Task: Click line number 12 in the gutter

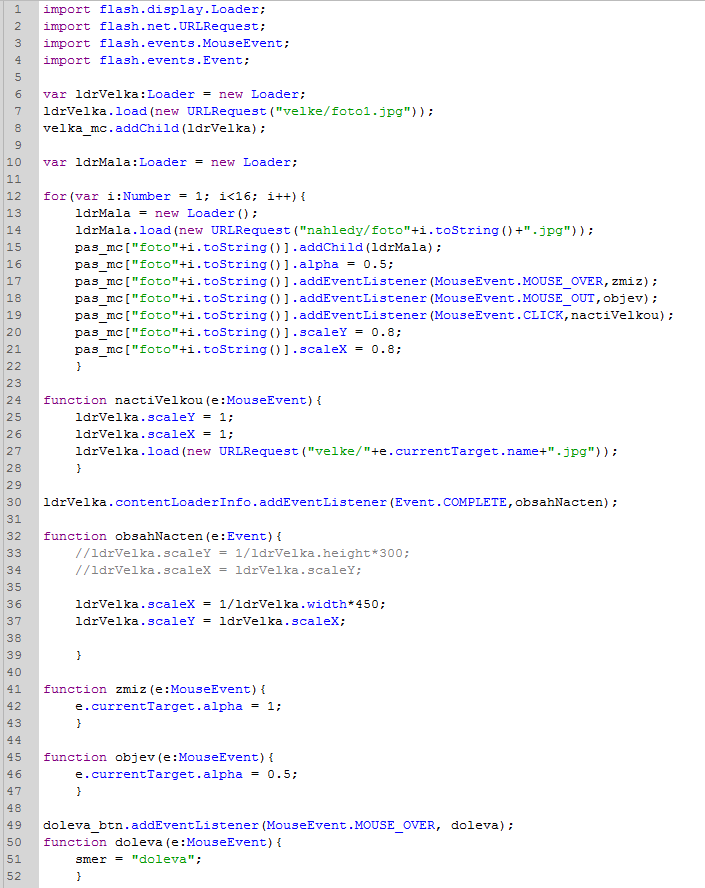Action: [14, 196]
